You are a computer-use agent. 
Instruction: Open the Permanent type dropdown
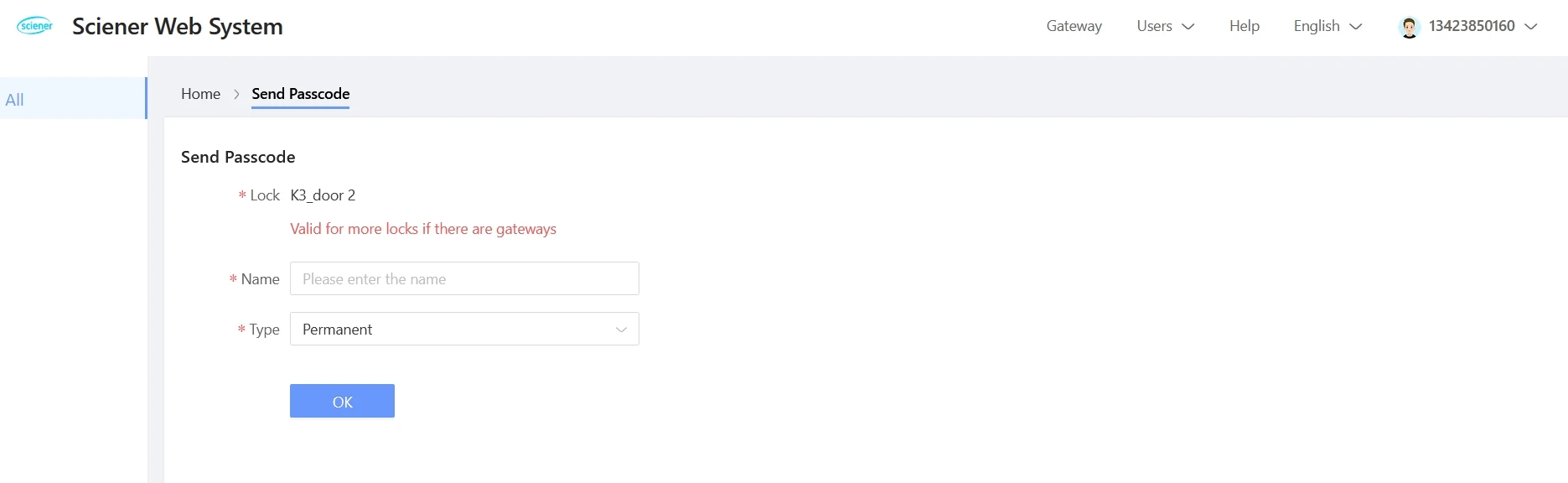click(x=464, y=329)
